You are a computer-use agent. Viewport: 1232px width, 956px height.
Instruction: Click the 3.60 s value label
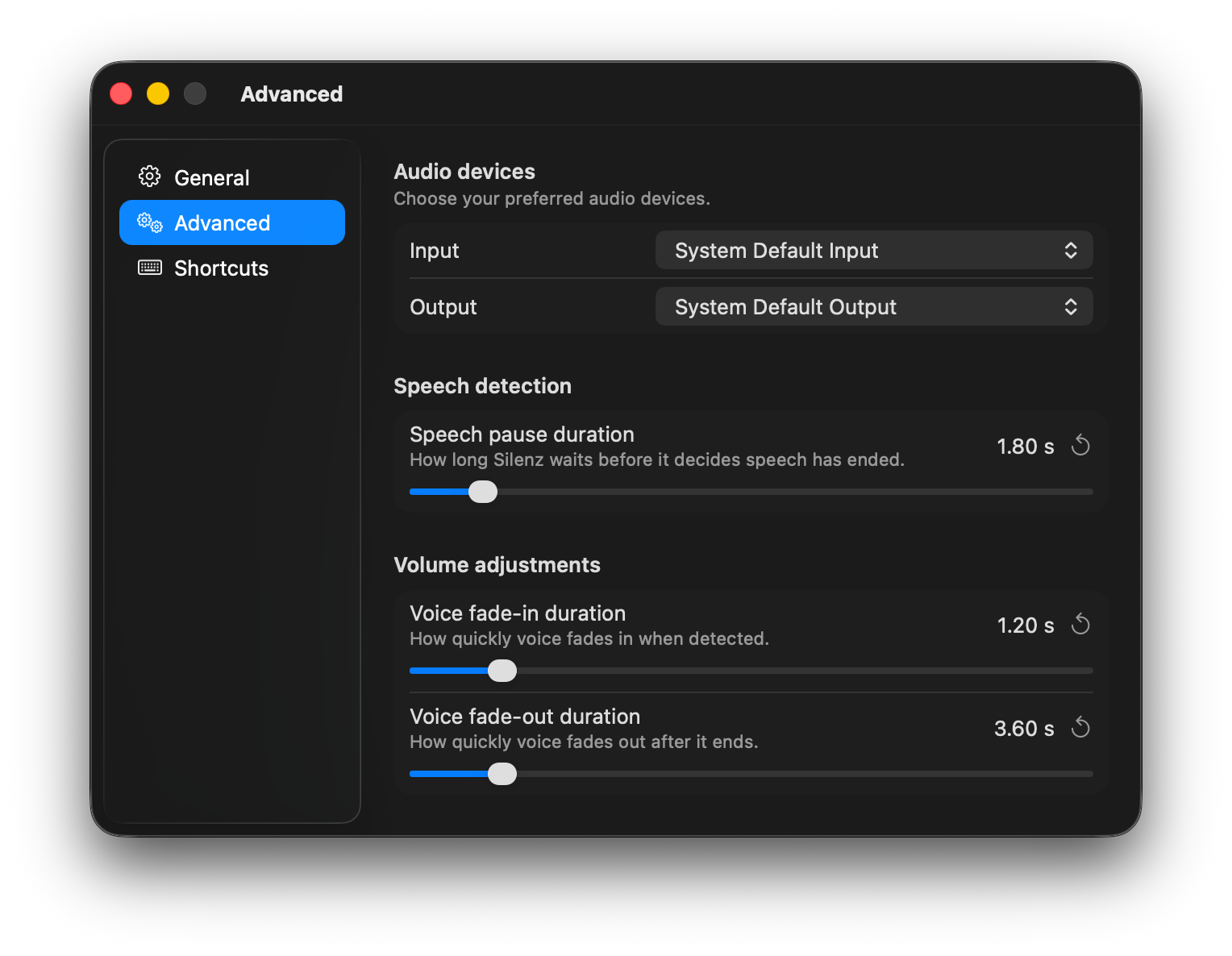(1023, 728)
